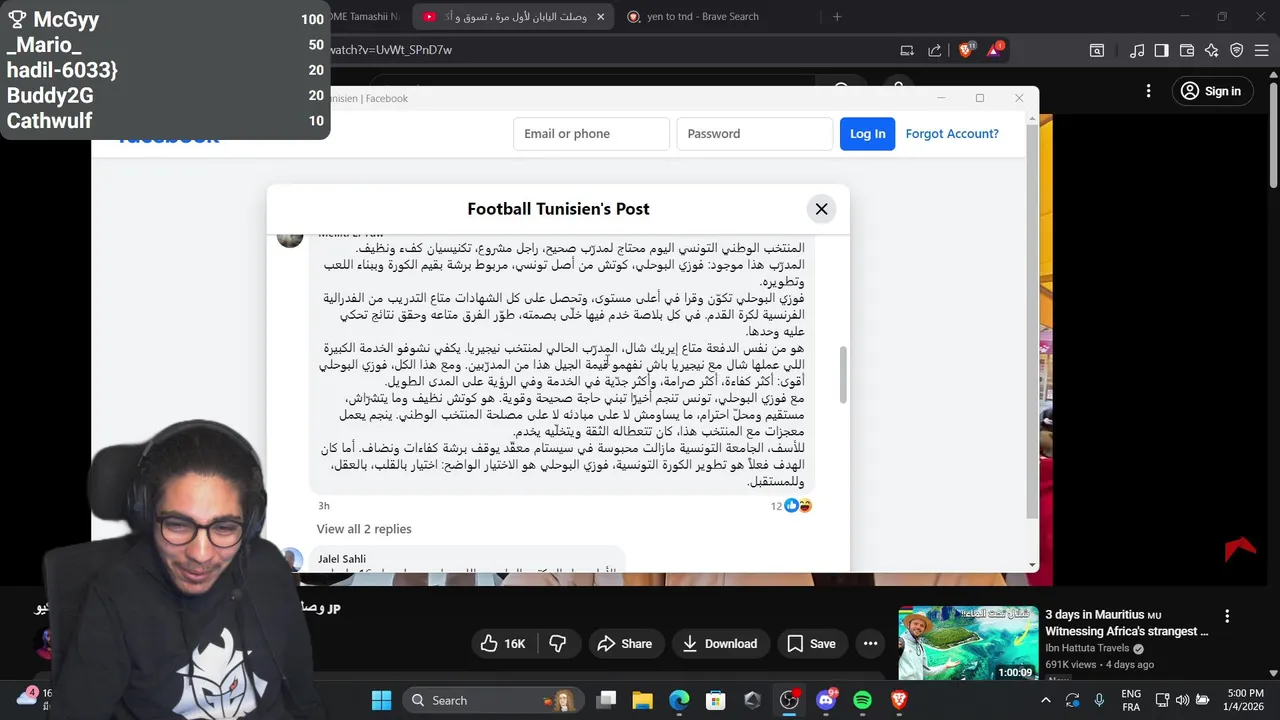Screen dimensions: 1280x720
Task: Open Microsoft Store from taskbar
Action: click(715, 700)
